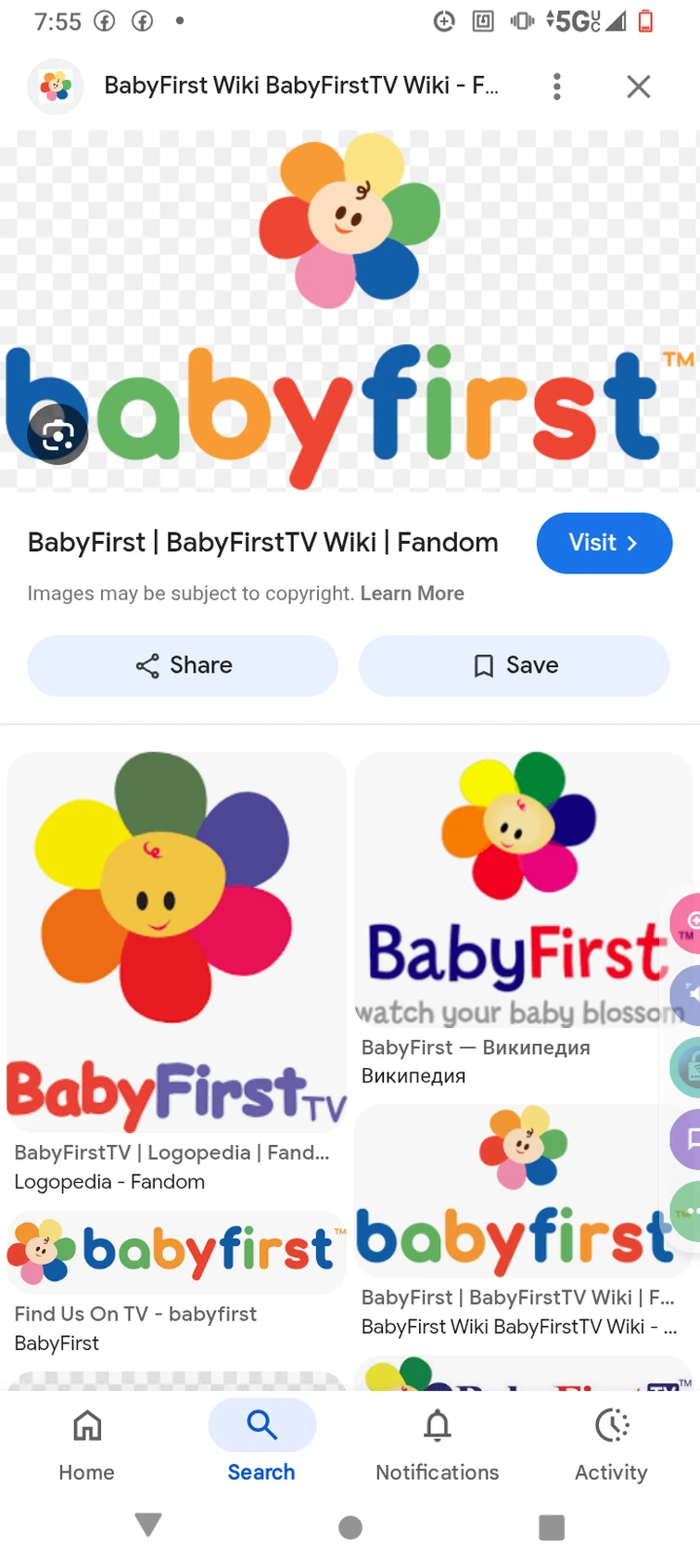
Task: Tap the BabyFirst site favicon
Action: pos(56,86)
